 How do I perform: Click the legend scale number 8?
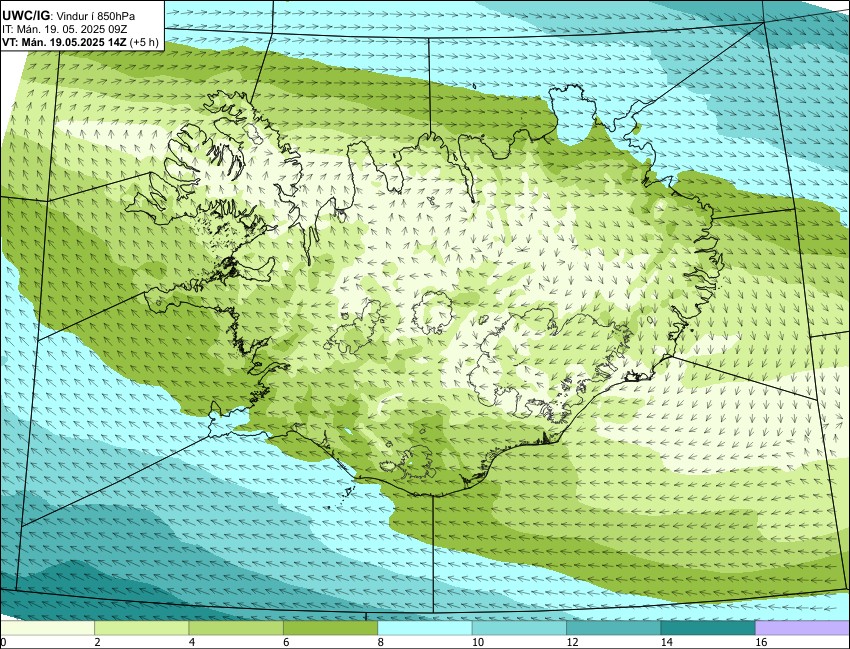click(x=381, y=642)
